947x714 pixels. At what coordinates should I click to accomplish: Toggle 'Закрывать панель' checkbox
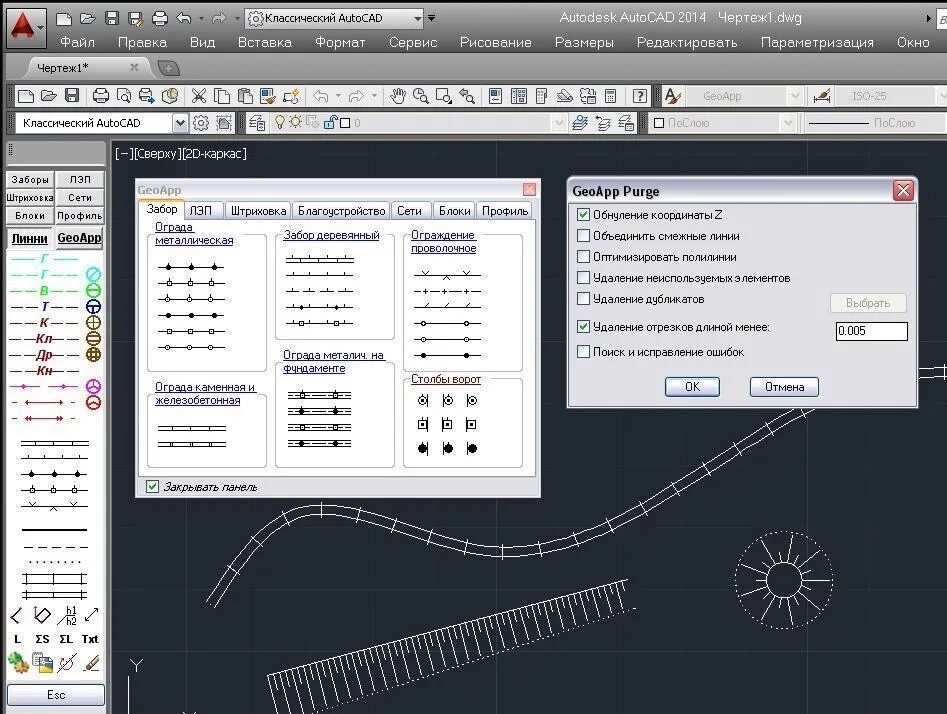(152, 486)
